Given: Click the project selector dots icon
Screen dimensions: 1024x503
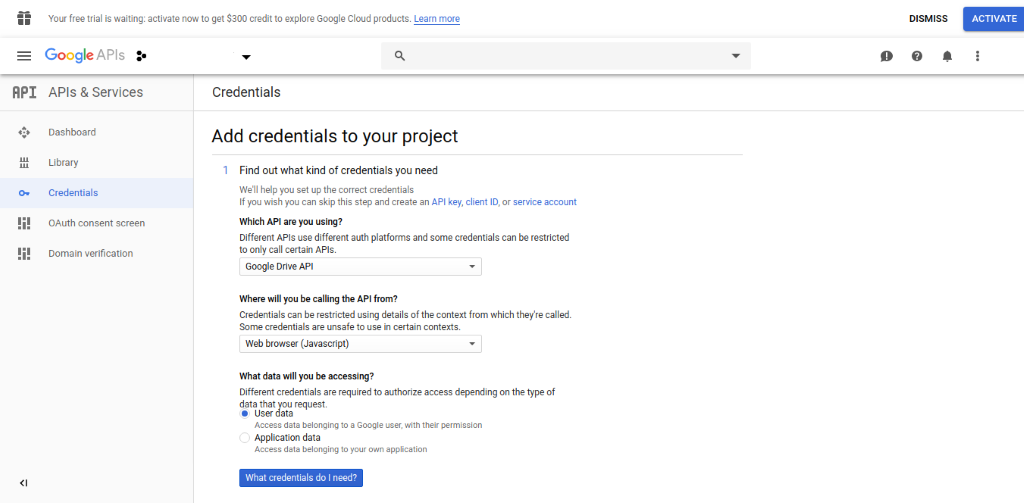Looking at the screenshot, I should [141, 56].
